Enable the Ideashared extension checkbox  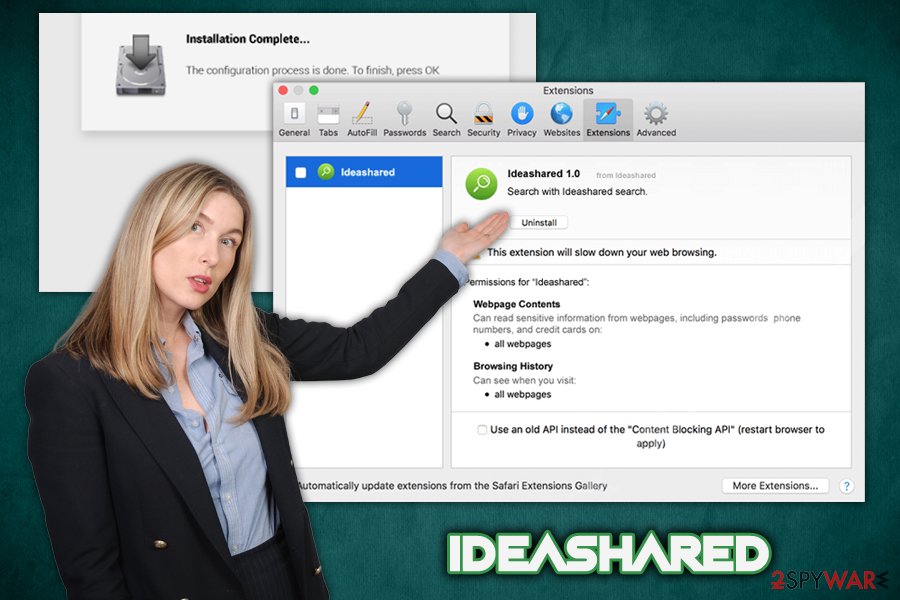(x=301, y=172)
